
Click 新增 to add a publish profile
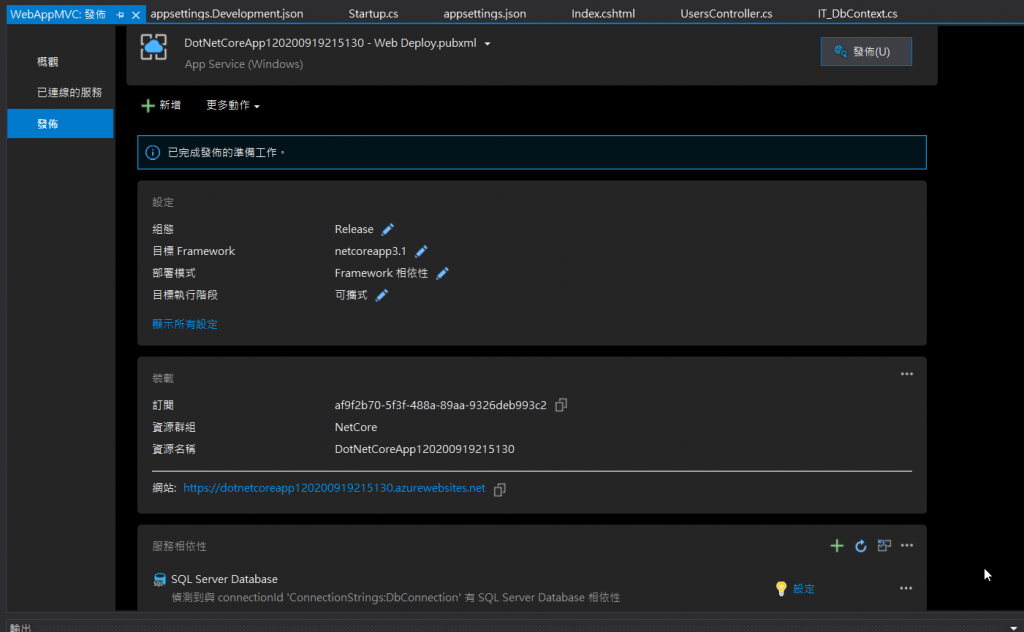click(x=161, y=105)
